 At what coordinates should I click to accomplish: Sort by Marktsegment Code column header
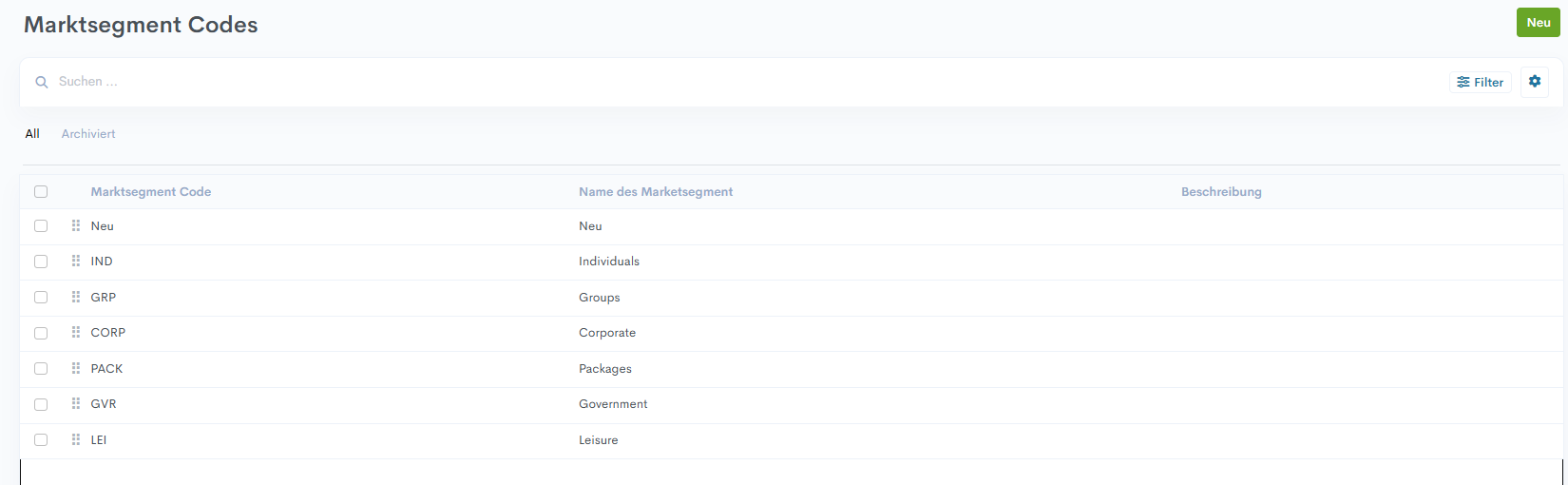[x=151, y=192]
